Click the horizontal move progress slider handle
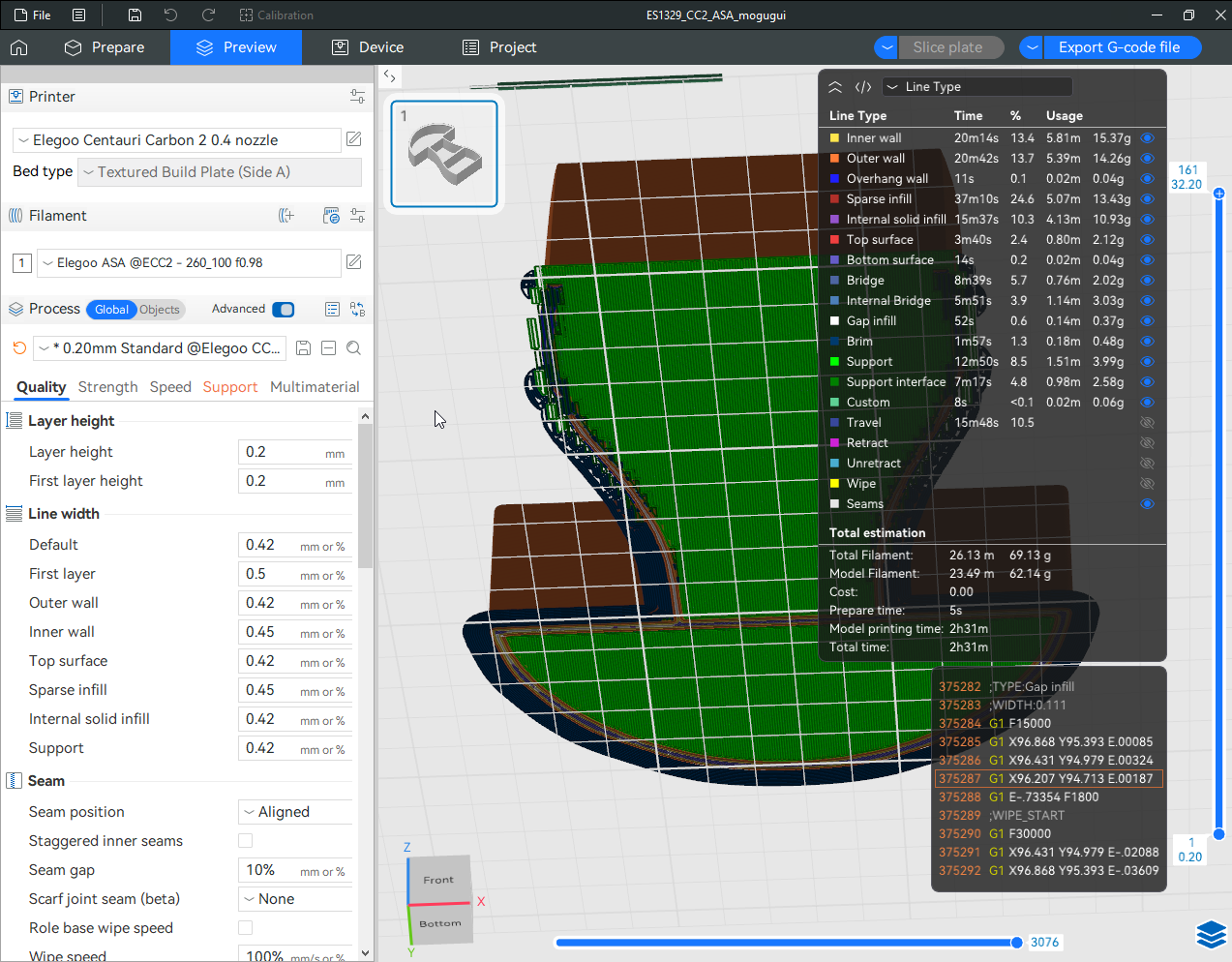 pos(1016,943)
